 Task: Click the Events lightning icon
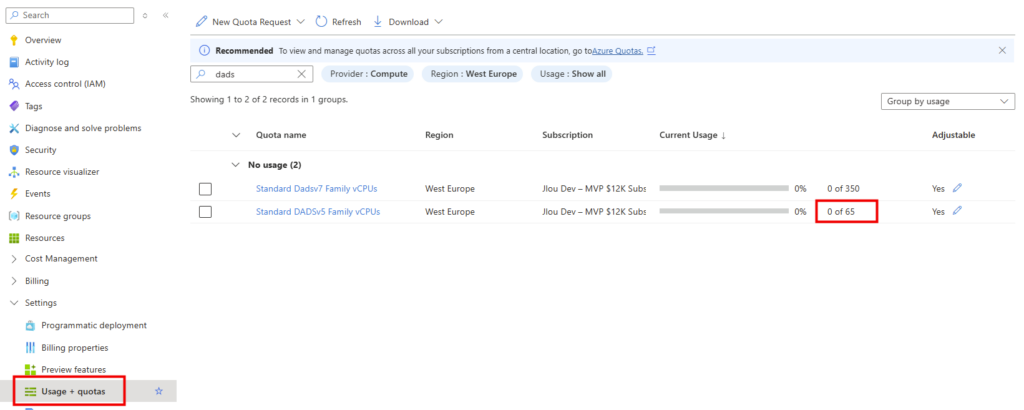click(13, 194)
